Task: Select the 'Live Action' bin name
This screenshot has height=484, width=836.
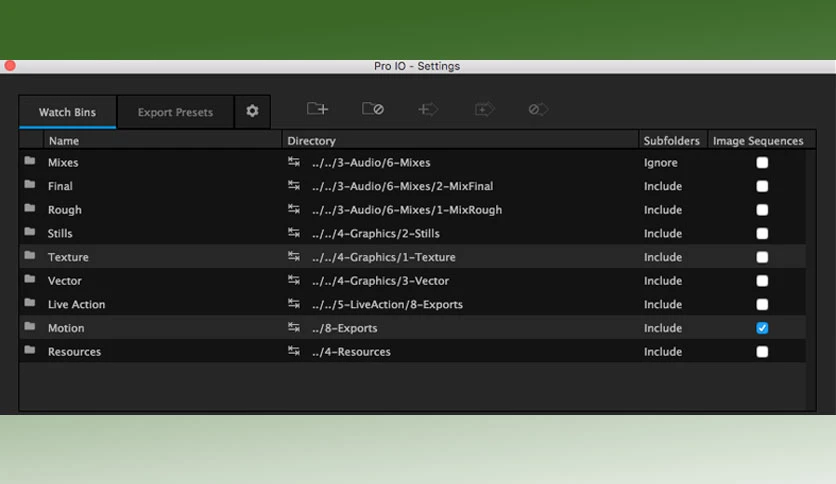Action: point(77,304)
